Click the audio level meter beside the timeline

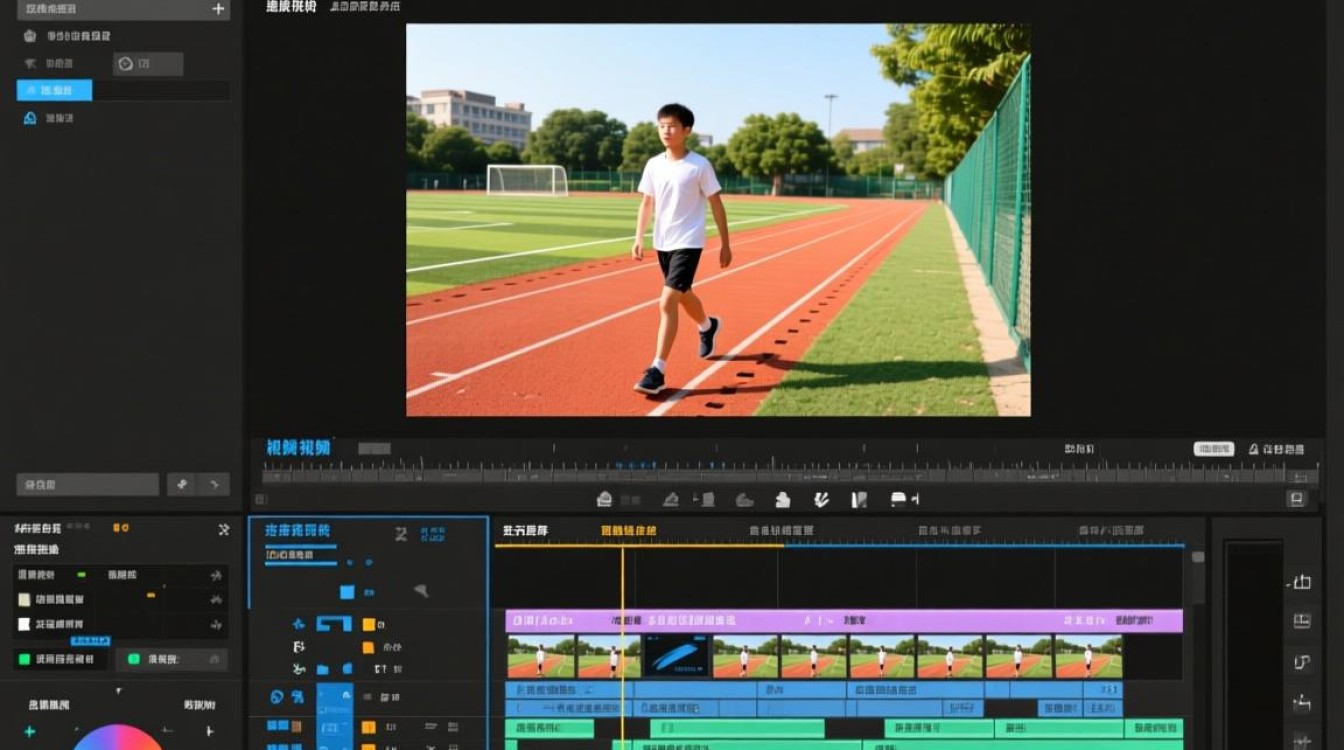pyautogui.click(x=1254, y=646)
